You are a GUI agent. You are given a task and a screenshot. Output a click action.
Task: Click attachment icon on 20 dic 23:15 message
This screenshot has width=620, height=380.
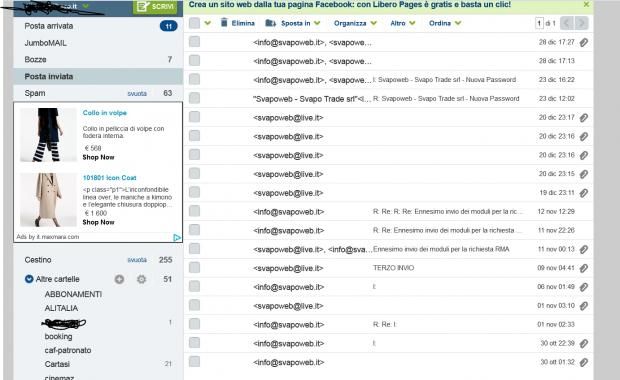click(584, 174)
